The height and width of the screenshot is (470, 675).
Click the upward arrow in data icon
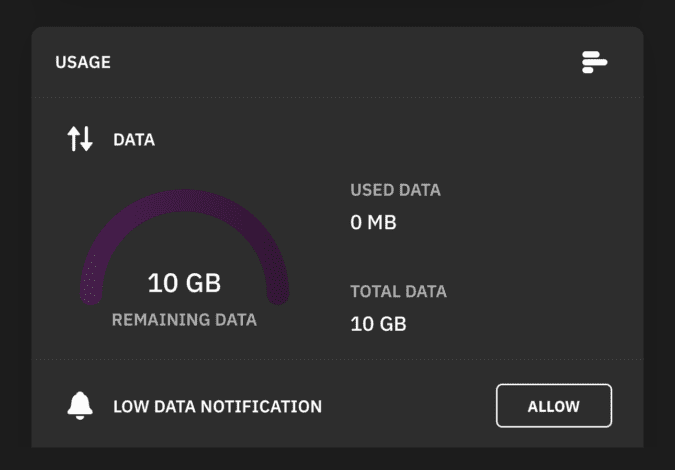74,139
